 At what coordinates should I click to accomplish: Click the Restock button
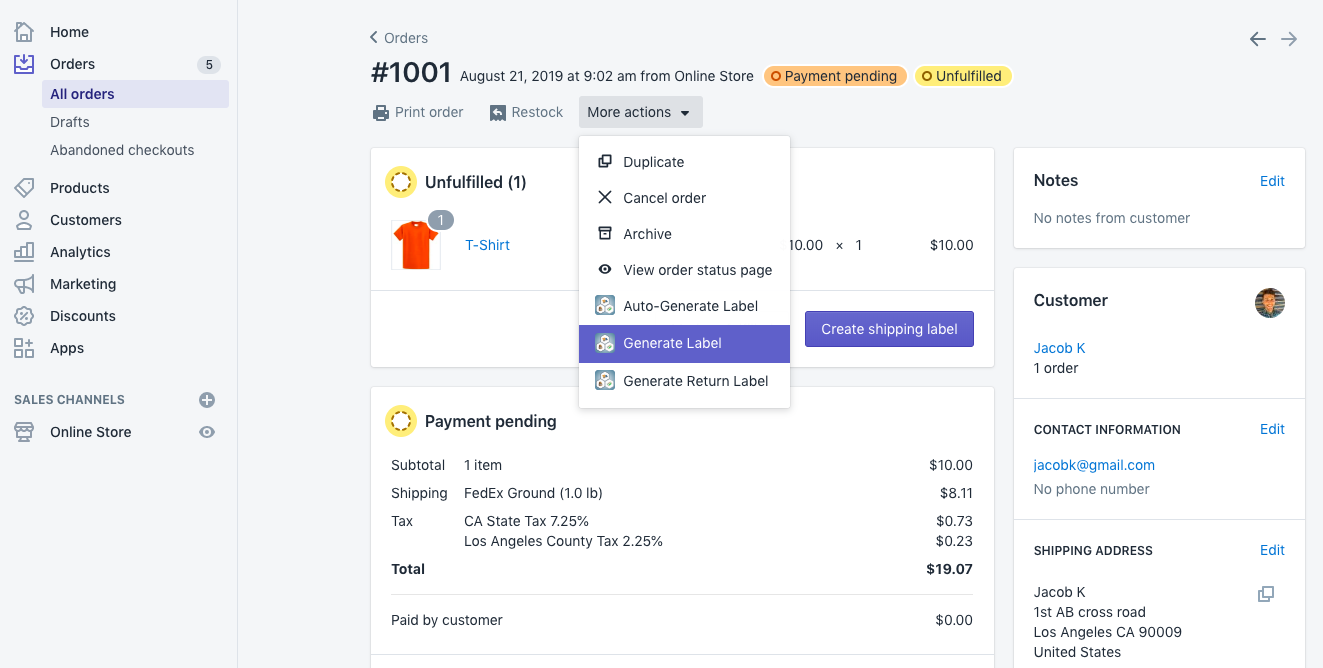pyautogui.click(x=527, y=112)
